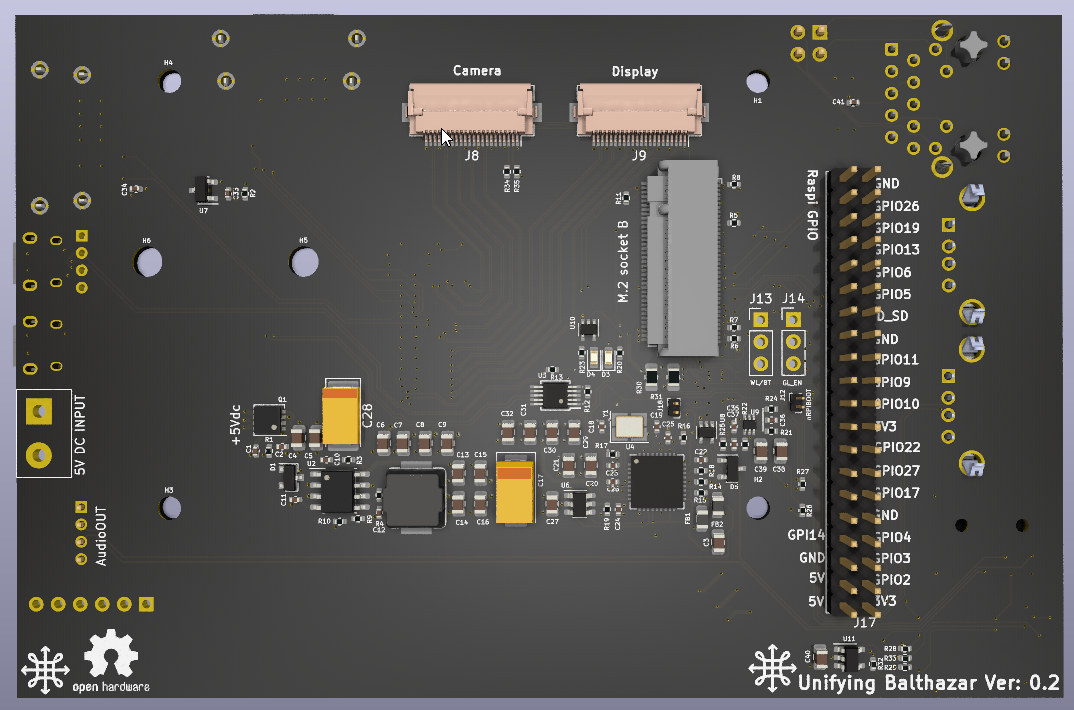Select the large square inductor near C13
The image size is (1074, 710).
[414, 498]
